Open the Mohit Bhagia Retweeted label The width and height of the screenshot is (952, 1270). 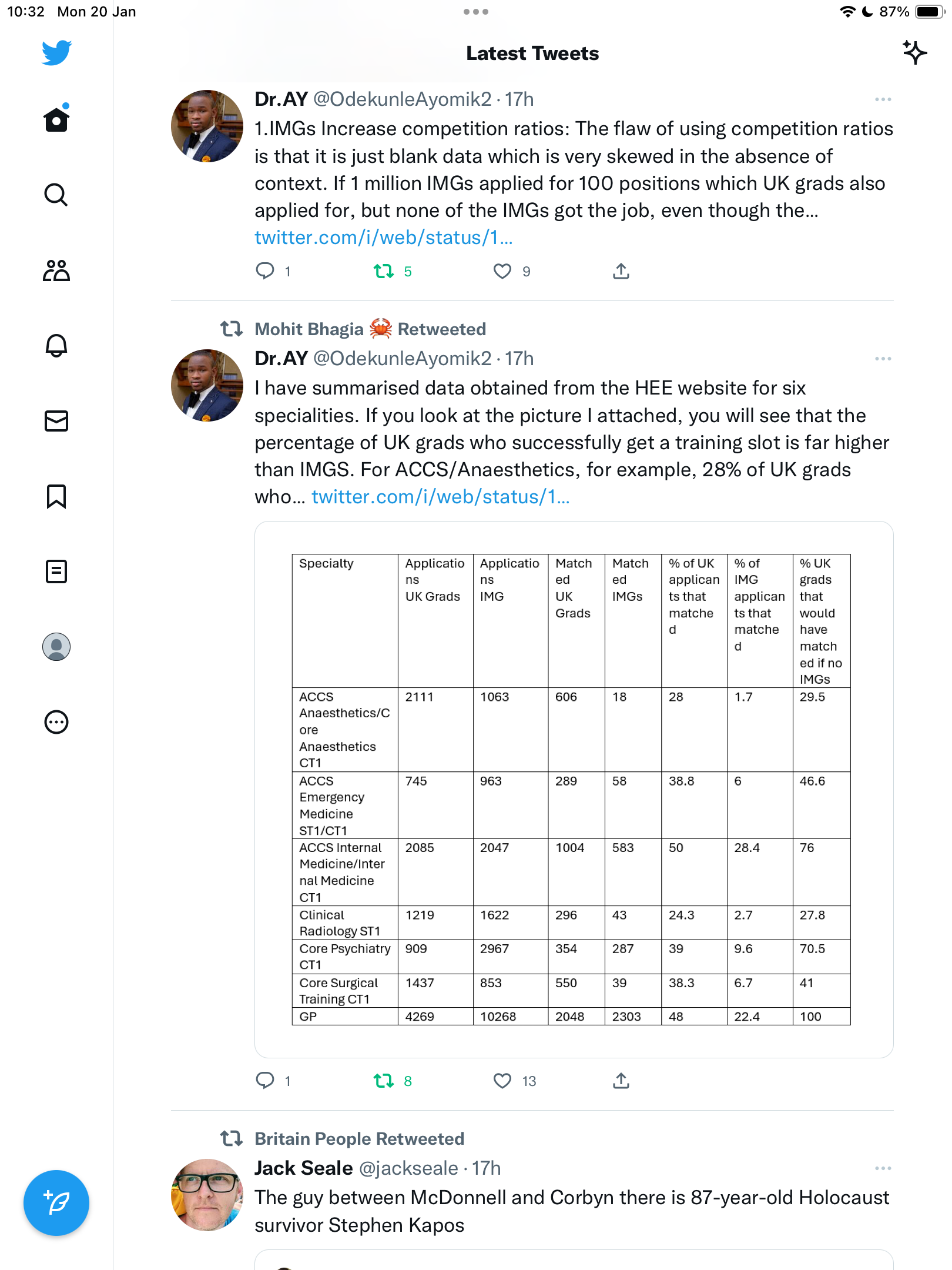[x=370, y=329]
